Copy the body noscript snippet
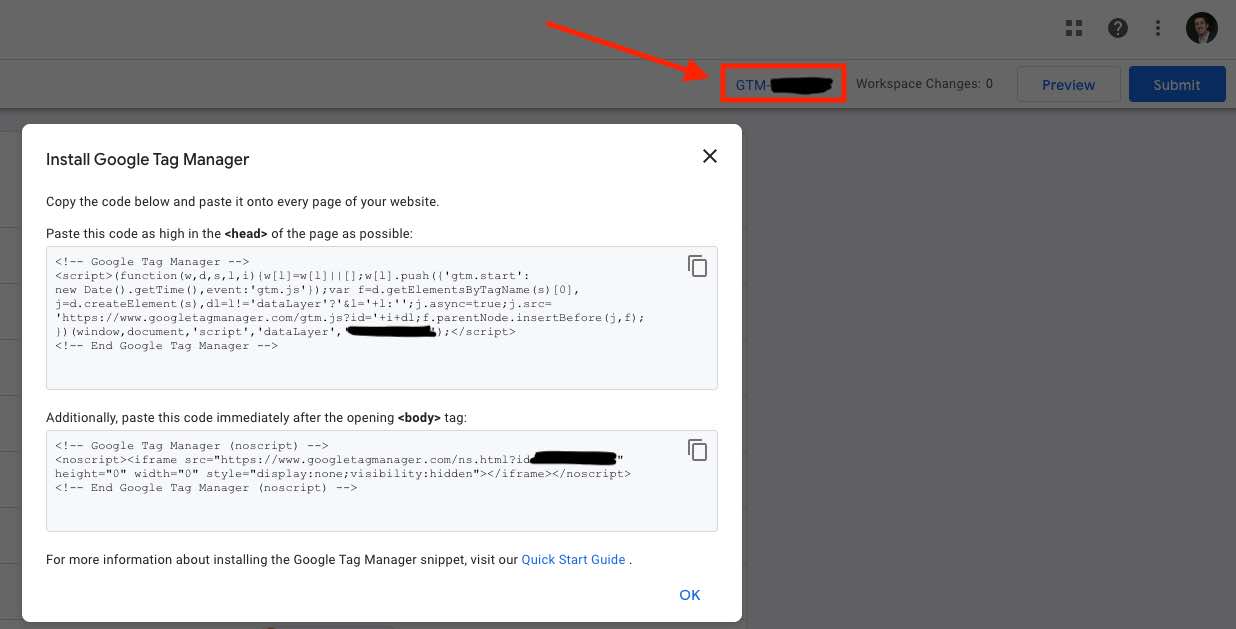Image resolution: width=1236 pixels, height=629 pixels. 697,450
